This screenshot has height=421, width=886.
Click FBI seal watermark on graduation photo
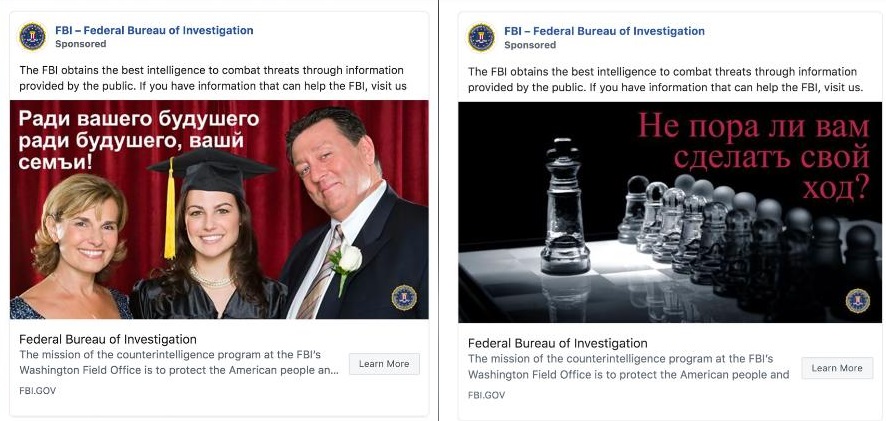point(403,297)
